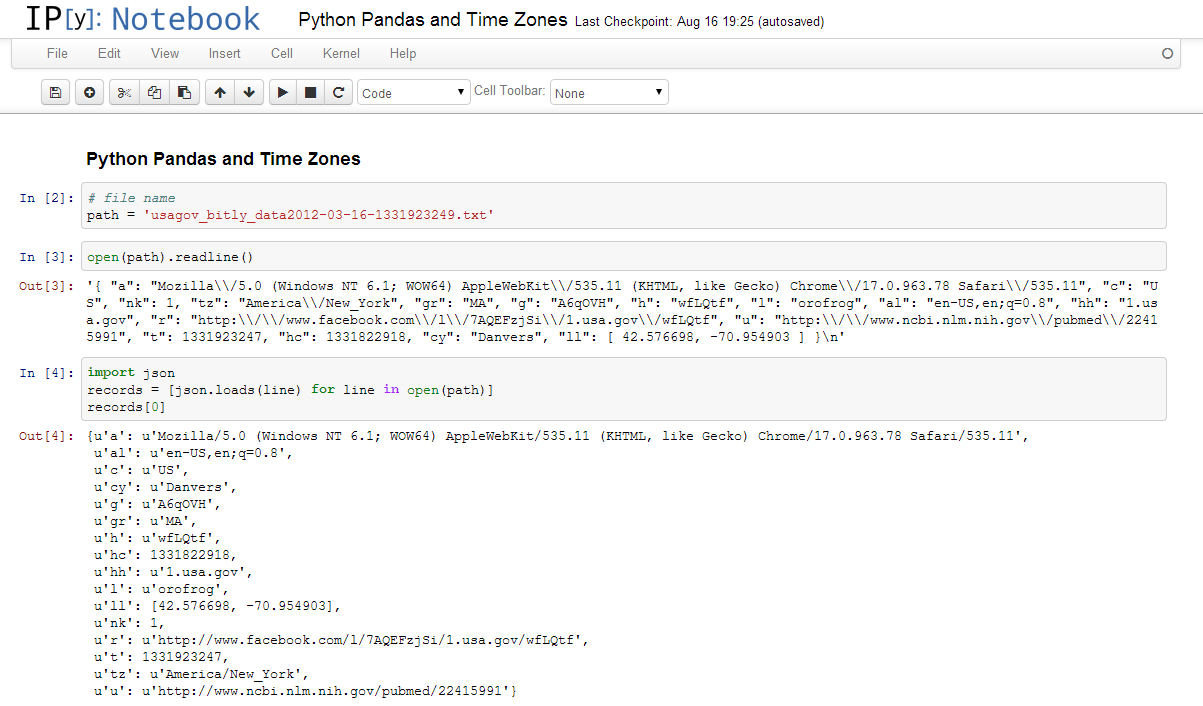Screen dimensions: 1203x706
Task: Click the notebook title to rename it
Action: (x=432, y=20)
